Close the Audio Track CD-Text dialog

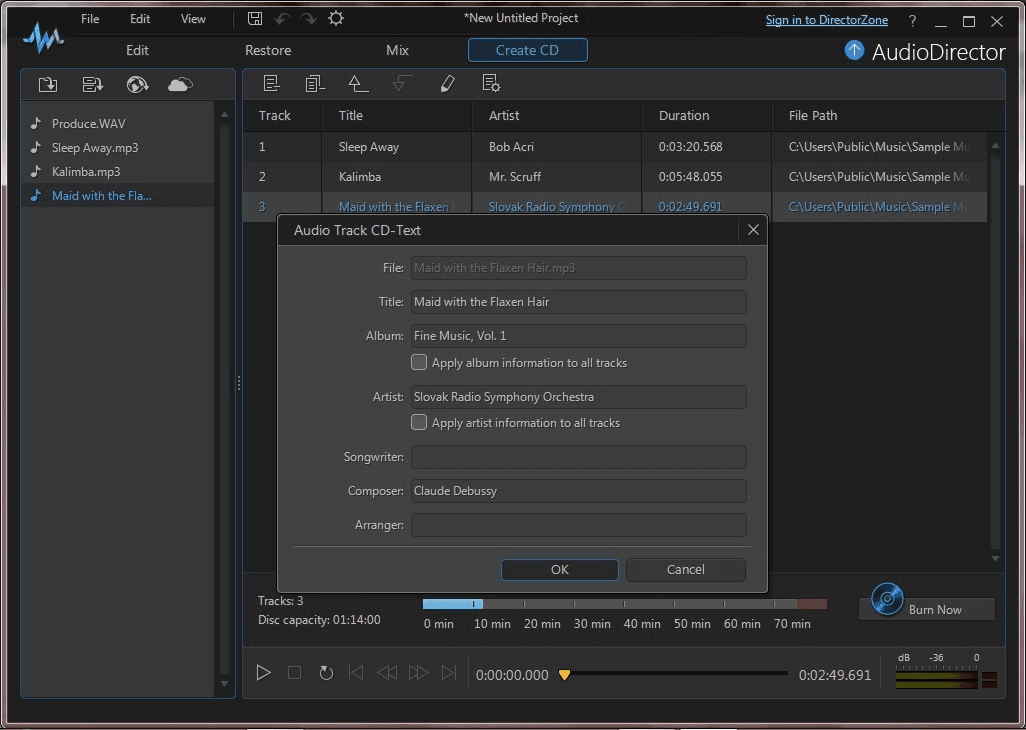coord(753,230)
